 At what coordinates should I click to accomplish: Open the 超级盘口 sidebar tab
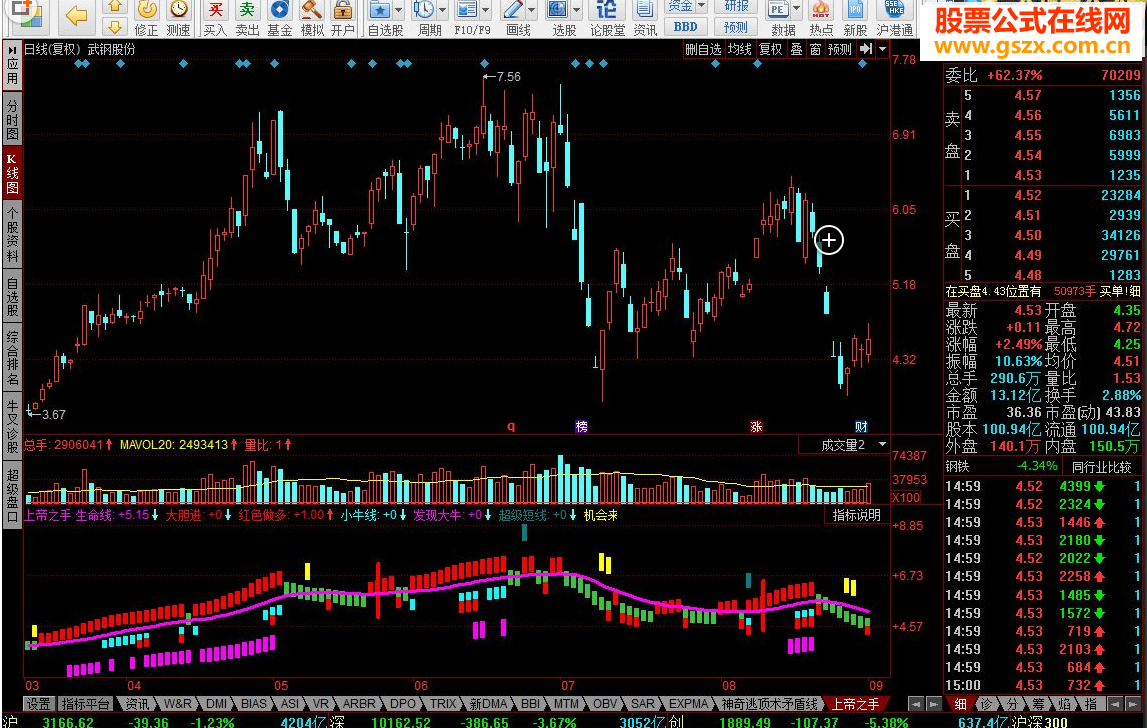[x=12, y=495]
